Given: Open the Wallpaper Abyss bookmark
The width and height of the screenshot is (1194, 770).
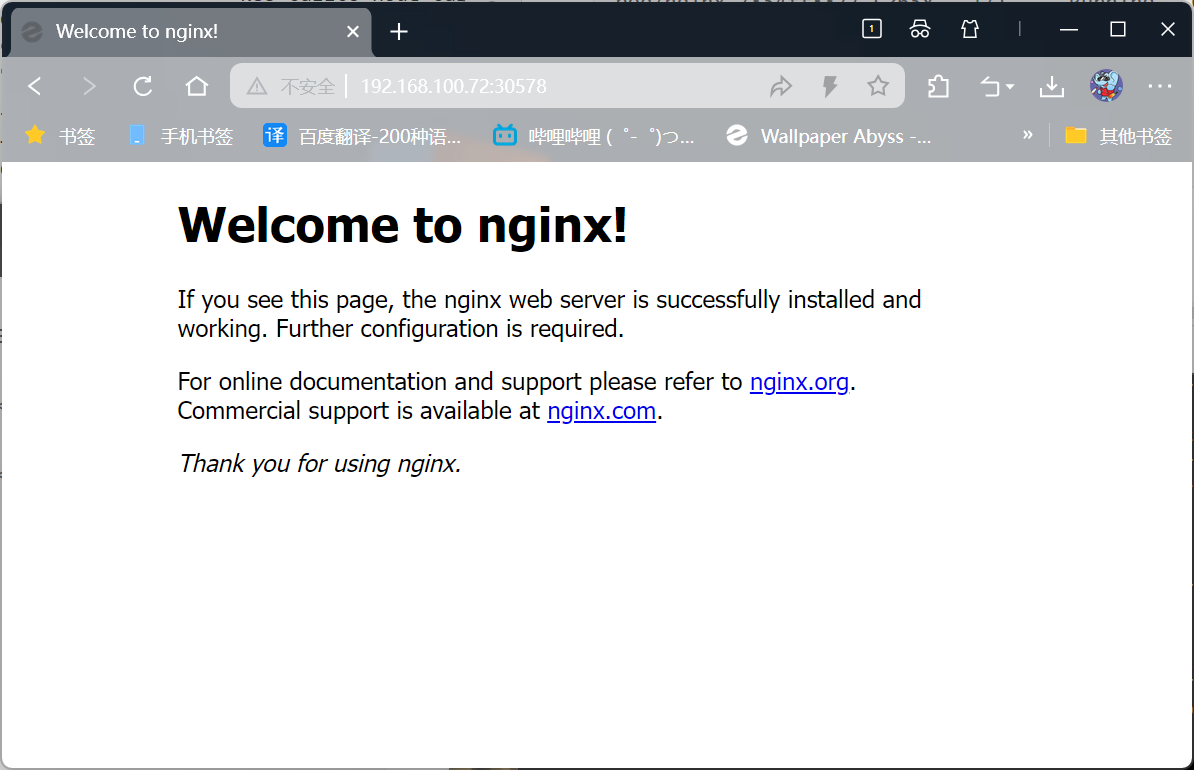Looking at the screenshot, I should (828, 136).
